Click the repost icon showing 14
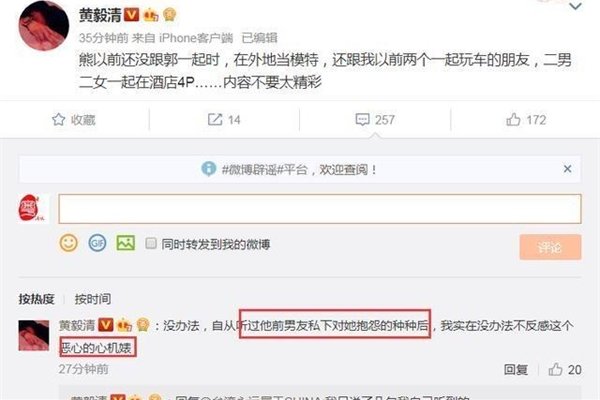The image size is (600, 400). [x=215, y=119]
